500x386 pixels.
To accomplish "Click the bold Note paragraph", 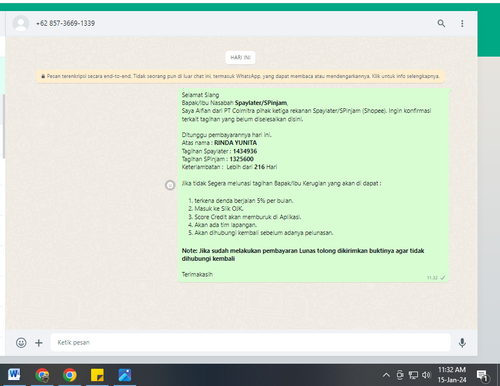I will coord(303,255).
